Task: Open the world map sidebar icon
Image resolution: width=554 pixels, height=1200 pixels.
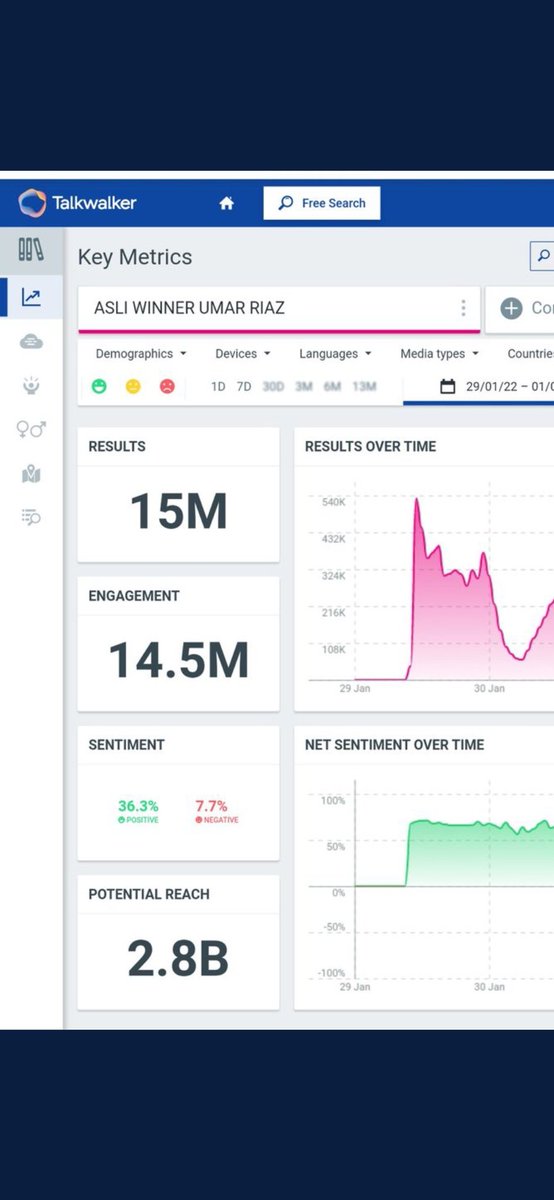Action: click(31, 474)
